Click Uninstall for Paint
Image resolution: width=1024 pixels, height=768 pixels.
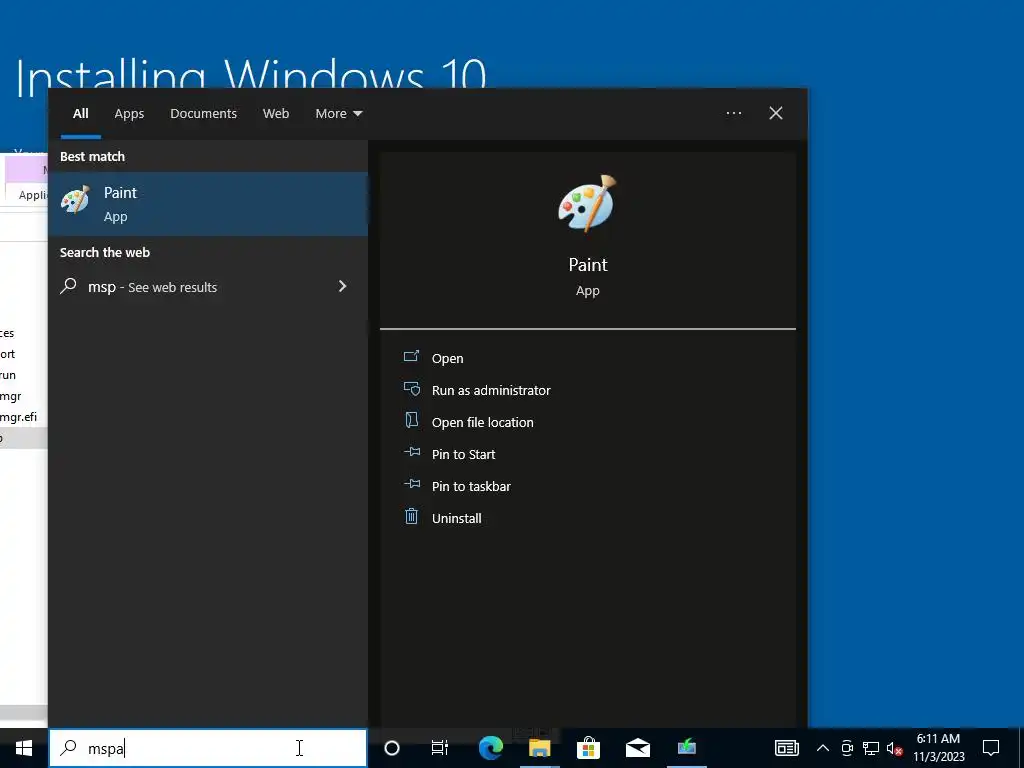tap(456, 519)
